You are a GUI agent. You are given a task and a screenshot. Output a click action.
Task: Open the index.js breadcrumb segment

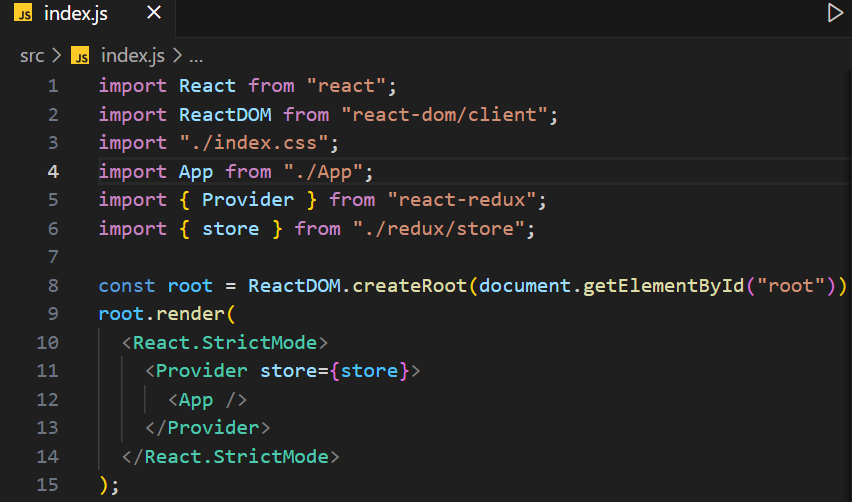(x=134, y=55)
